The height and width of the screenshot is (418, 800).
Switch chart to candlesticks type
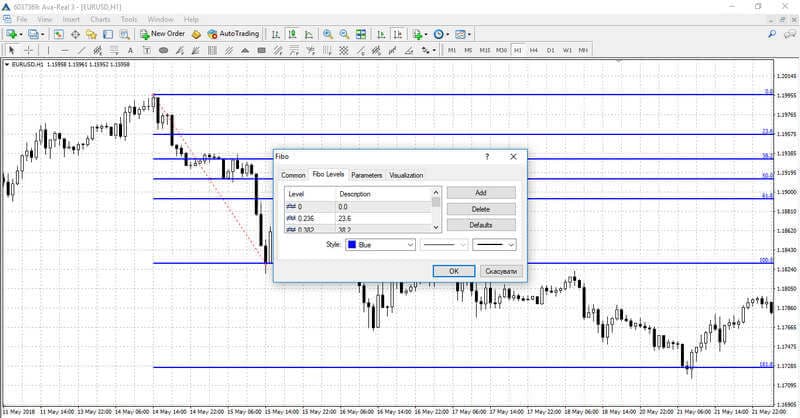coord(292,34)
